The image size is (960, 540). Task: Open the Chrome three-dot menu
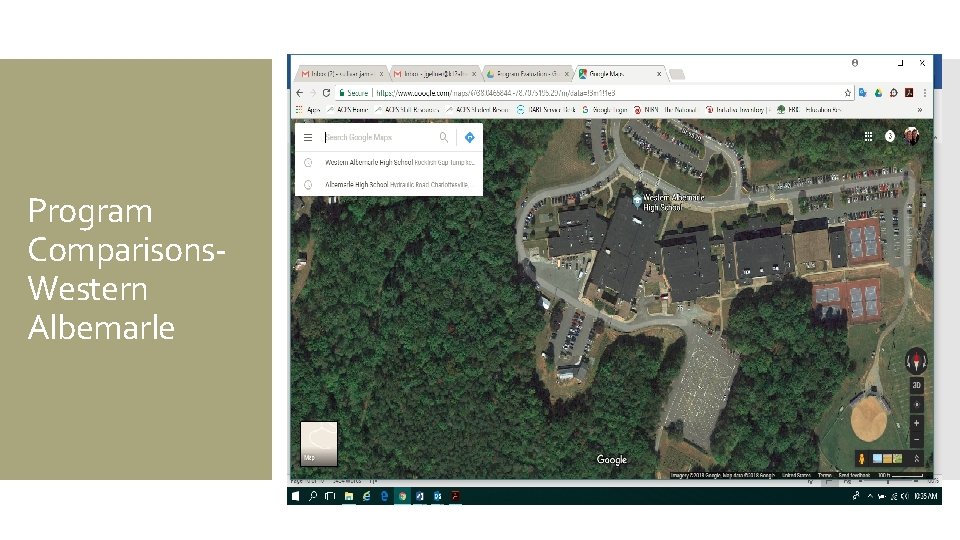click(x=924, y=93)
